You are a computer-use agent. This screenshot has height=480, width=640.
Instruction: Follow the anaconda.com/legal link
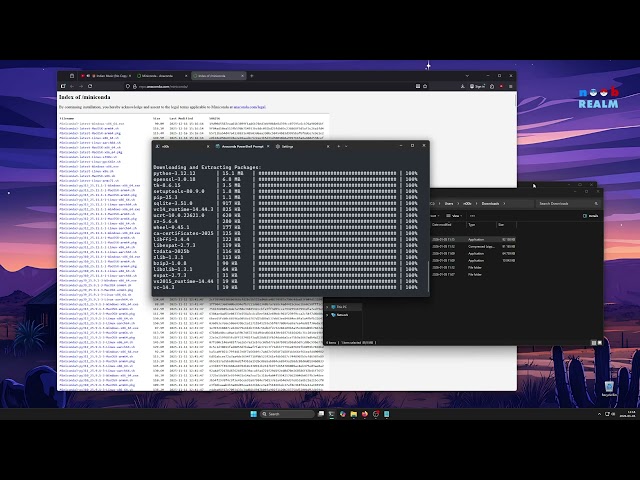pyautogui.click(x=249, y=107)
